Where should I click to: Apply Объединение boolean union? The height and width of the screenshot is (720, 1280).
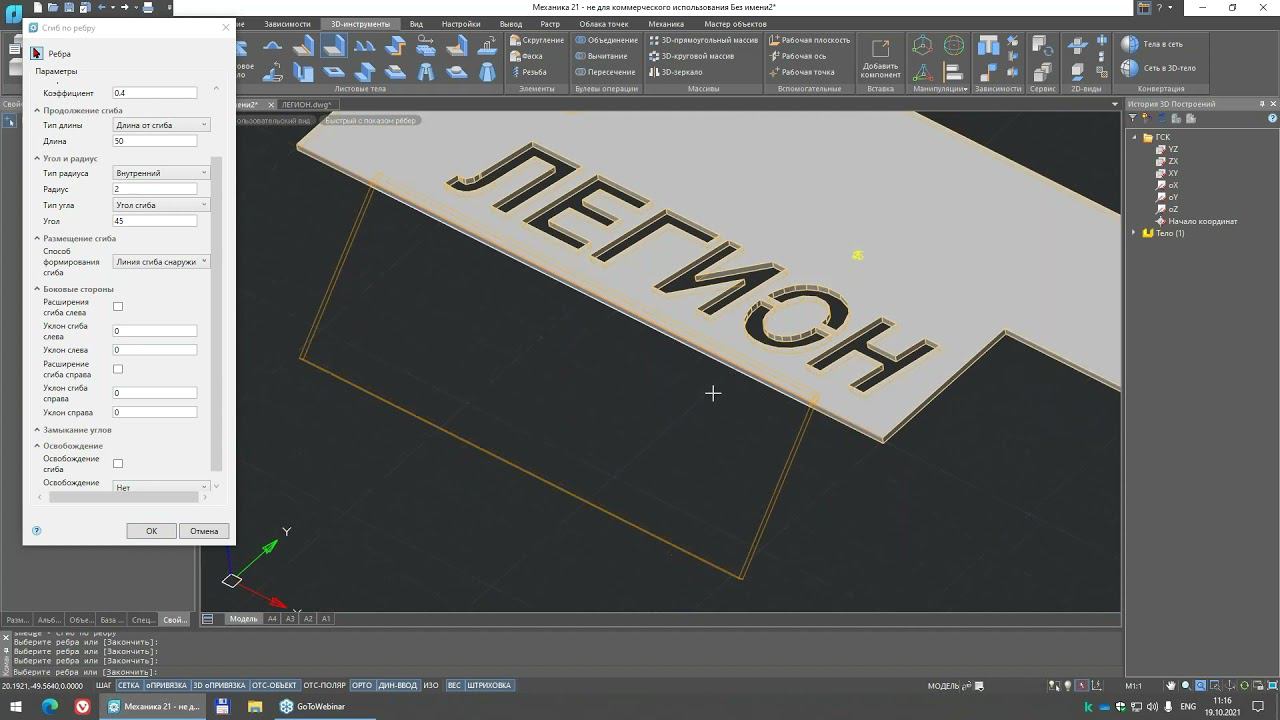click(606, 40)
